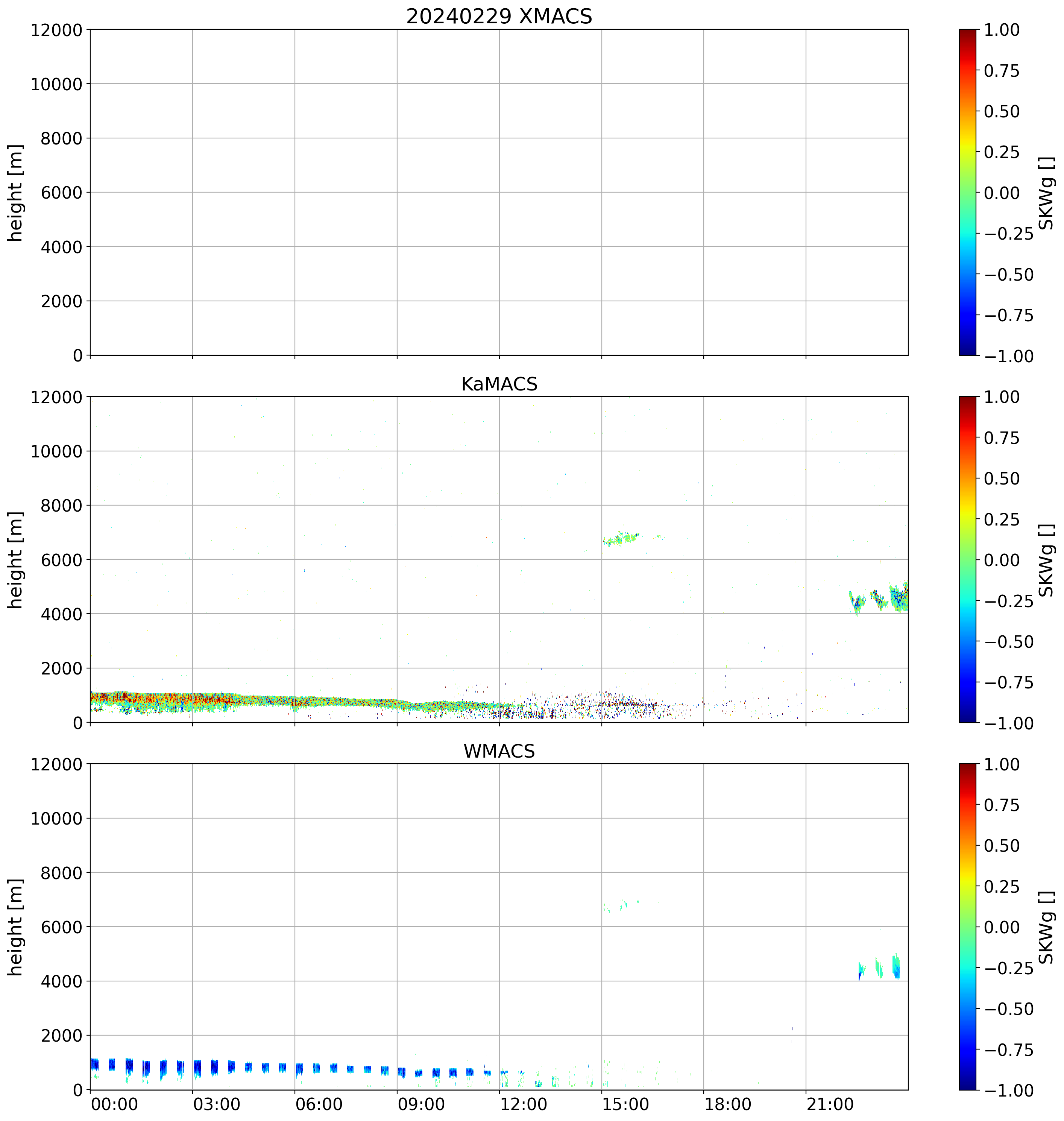Click the 18:00 time axis label
Viewport: 1064px width, 1121px height.
coord(728,1104)
